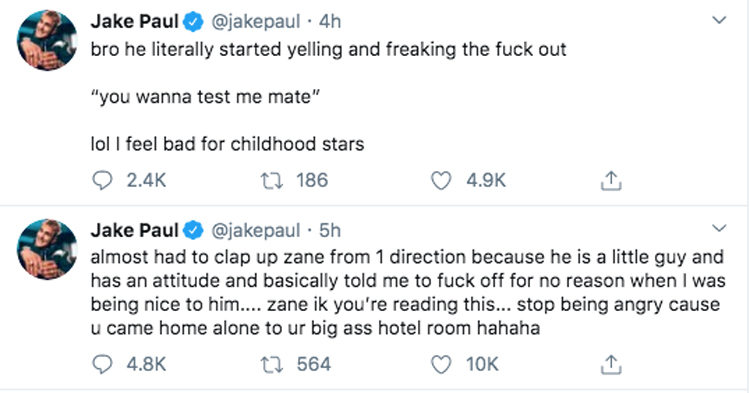Screen dimensions: 750x393
Task: Open the Jake Paul name on first tweet
Action: (x=134, y=22)
